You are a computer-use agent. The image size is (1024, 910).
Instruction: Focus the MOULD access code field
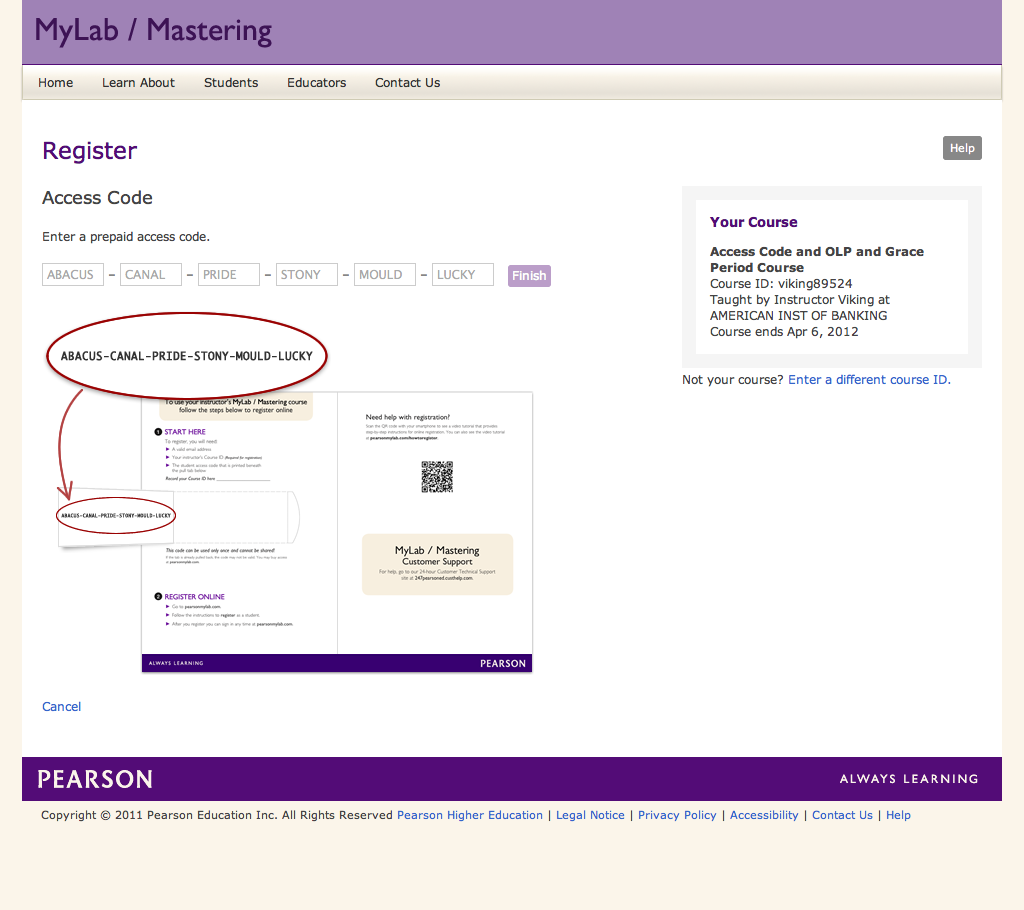click(385, 274)
